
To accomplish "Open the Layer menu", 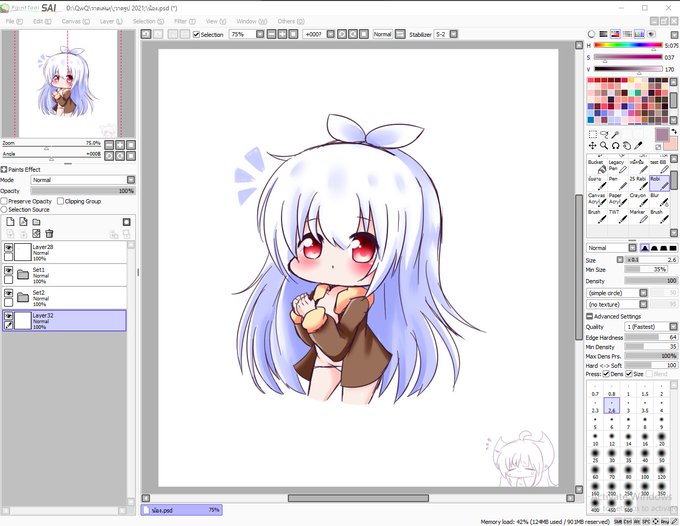I will click(111, 21).
